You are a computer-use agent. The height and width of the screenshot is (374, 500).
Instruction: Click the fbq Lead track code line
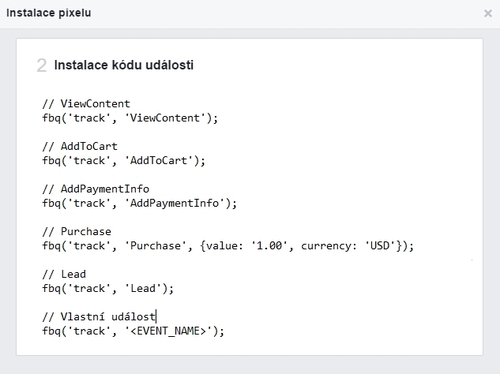[x=108, y=288]
